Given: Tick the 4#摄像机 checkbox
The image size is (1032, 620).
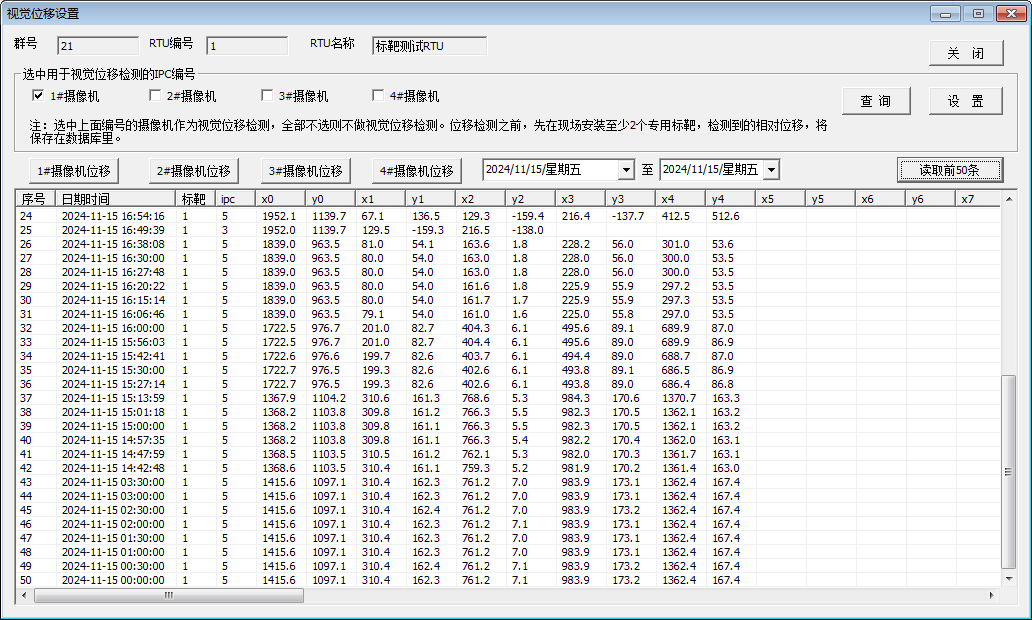Looking at the screenshot, I should 378,96.
